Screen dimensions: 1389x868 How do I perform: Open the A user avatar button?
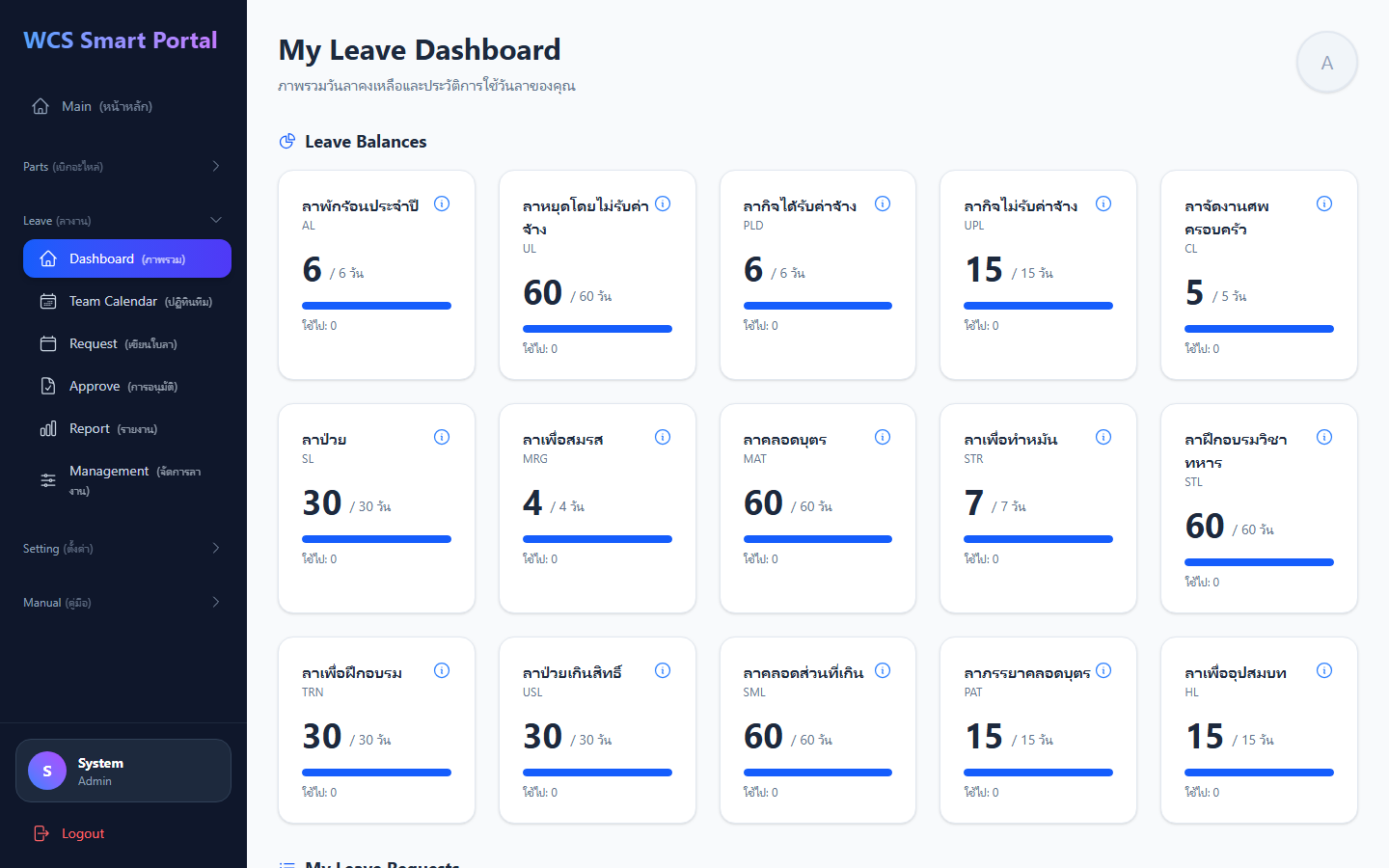pos(1327,63)
